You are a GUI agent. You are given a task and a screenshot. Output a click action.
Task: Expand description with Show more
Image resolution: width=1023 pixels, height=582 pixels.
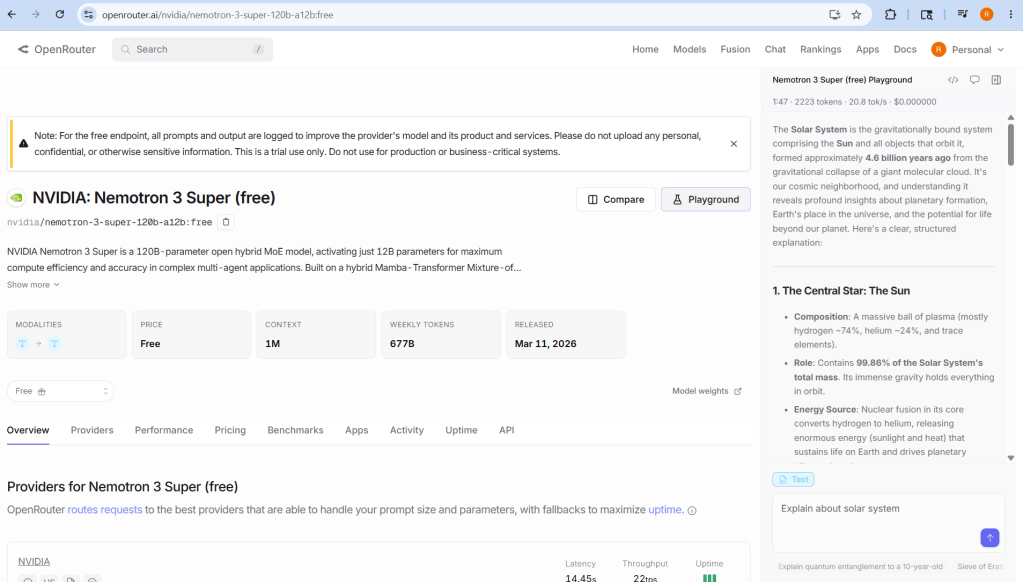[33, 284]
